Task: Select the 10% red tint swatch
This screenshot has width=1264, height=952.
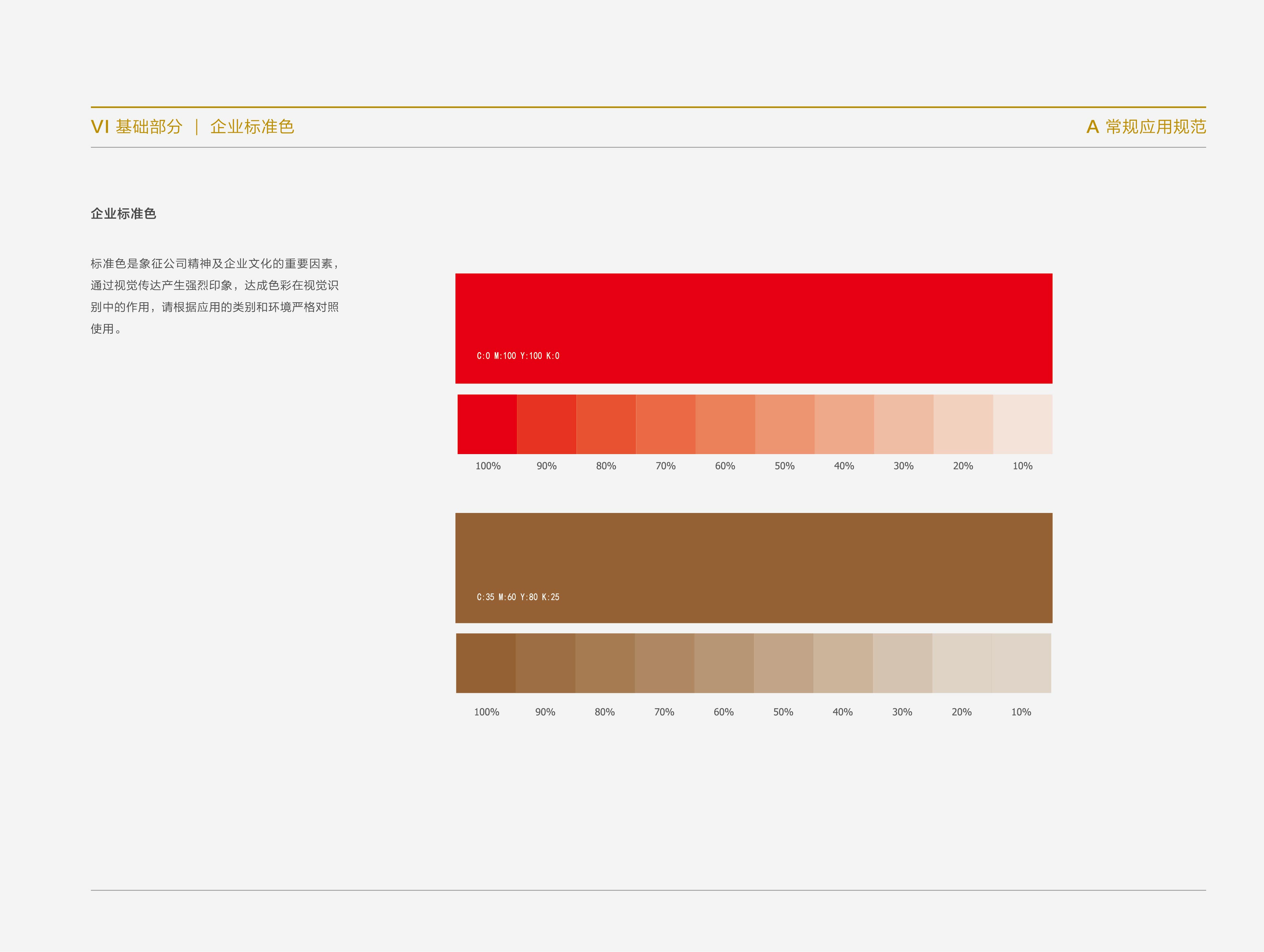Action: point(1022,424)
